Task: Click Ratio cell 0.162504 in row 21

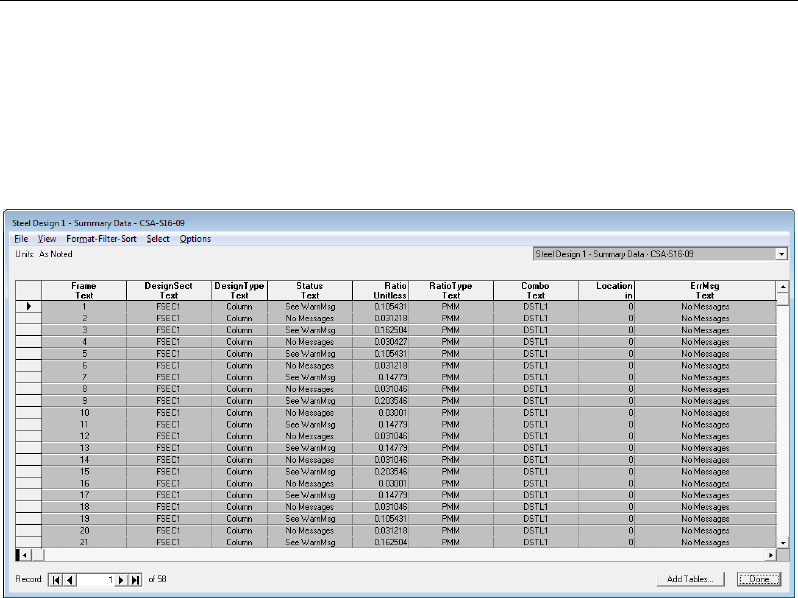Action: [380, 542]
